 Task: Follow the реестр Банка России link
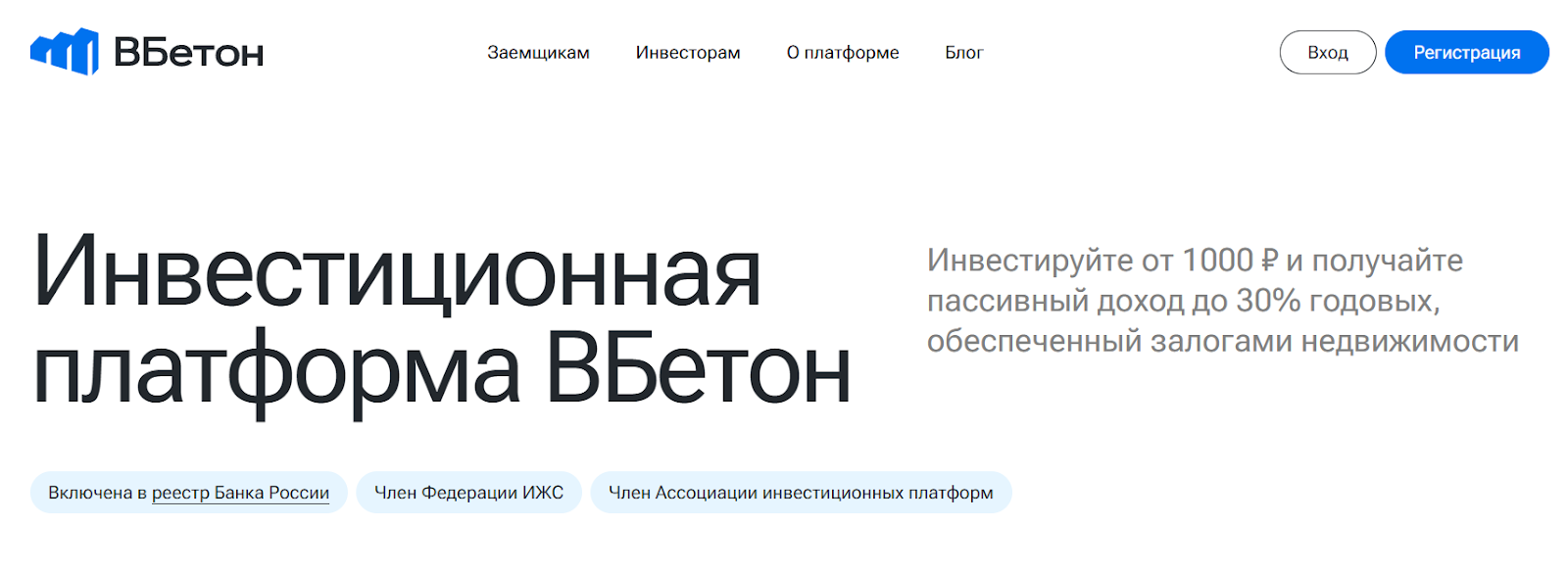point(240,493)
